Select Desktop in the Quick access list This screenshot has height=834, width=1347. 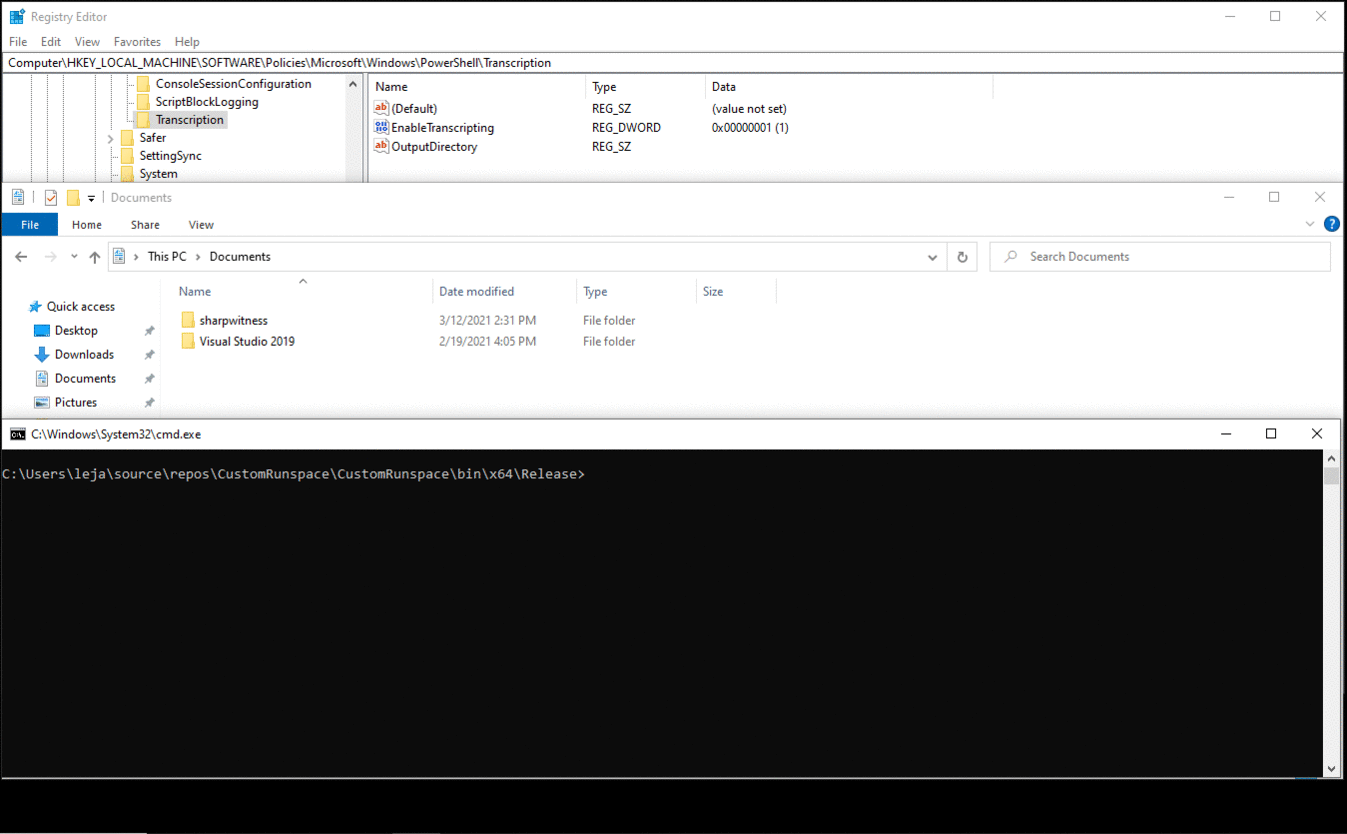click(x=76, y=331)
